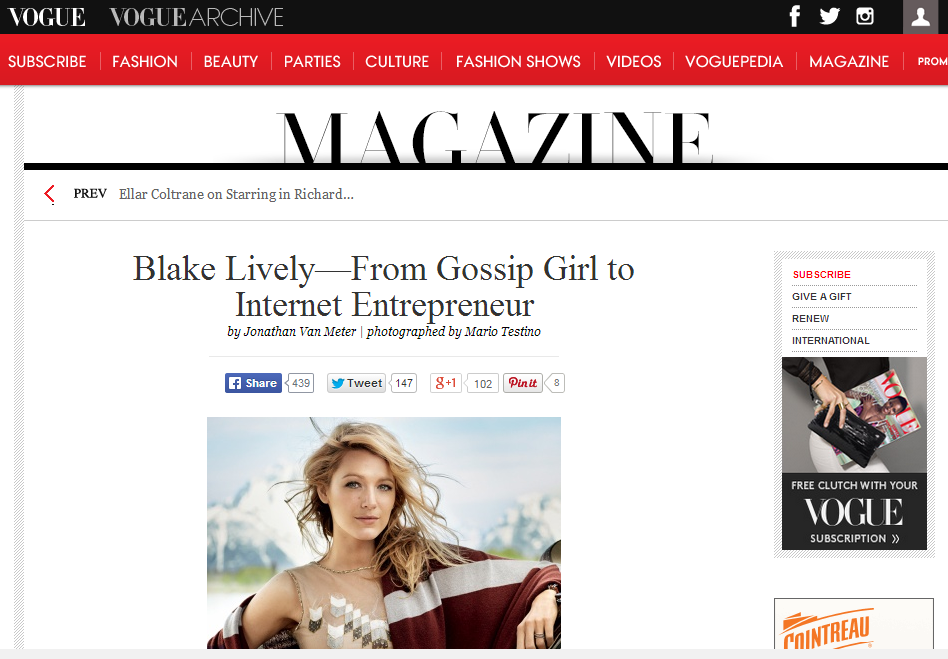The height and width of the screenshot is (659, 948).
Task: Click the tweet count 147
Action: (404, 383)
